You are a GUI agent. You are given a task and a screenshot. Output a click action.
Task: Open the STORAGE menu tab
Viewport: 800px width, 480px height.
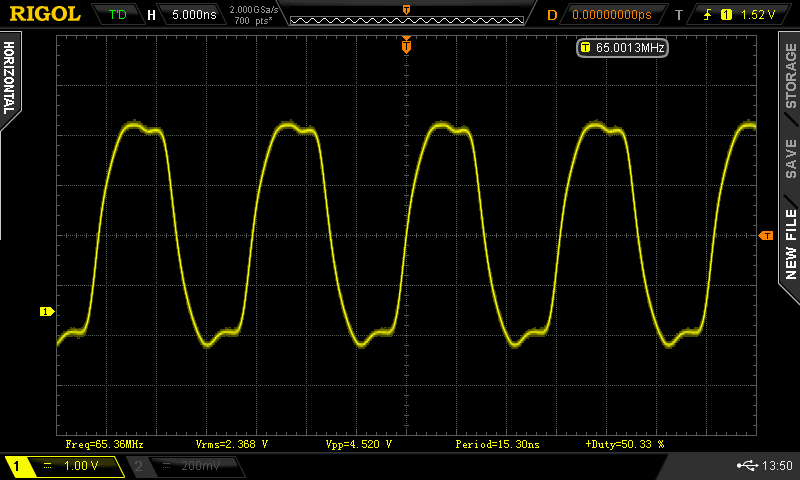(790, 76)
